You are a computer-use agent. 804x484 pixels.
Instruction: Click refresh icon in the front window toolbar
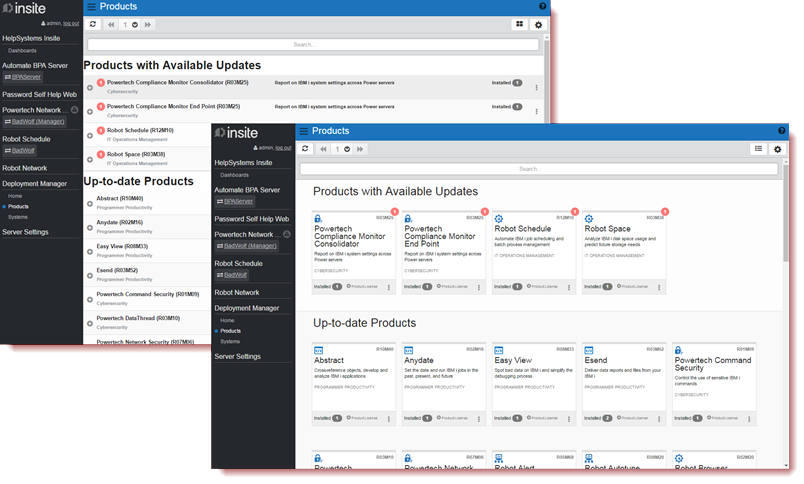tap(306, 149)
